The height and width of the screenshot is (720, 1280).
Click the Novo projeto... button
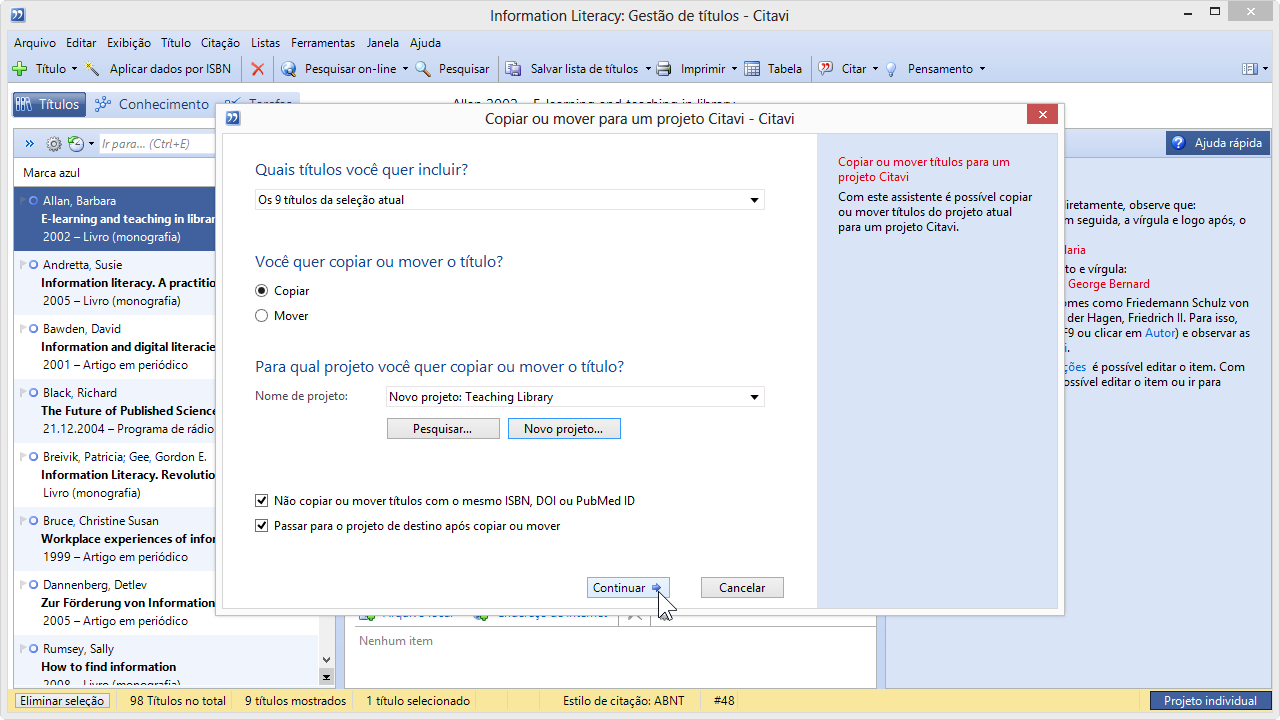(564, 428)
